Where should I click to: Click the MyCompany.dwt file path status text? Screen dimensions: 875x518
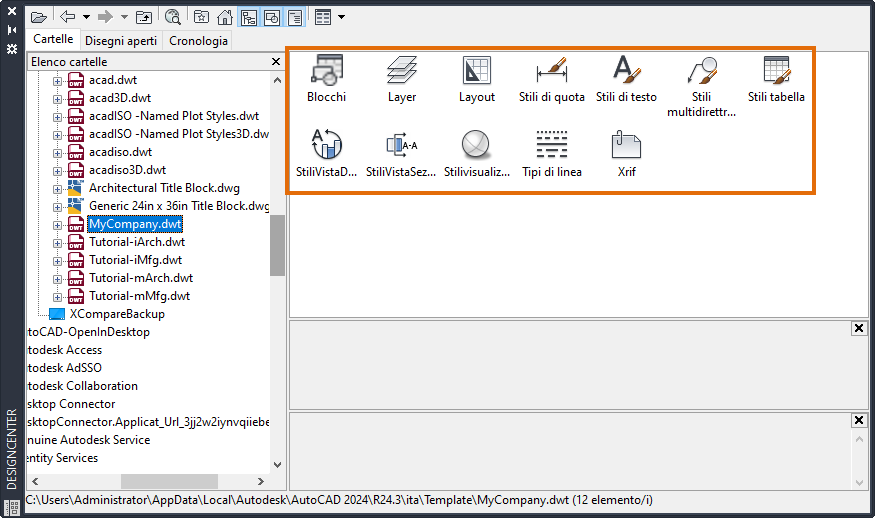(339, 500)
